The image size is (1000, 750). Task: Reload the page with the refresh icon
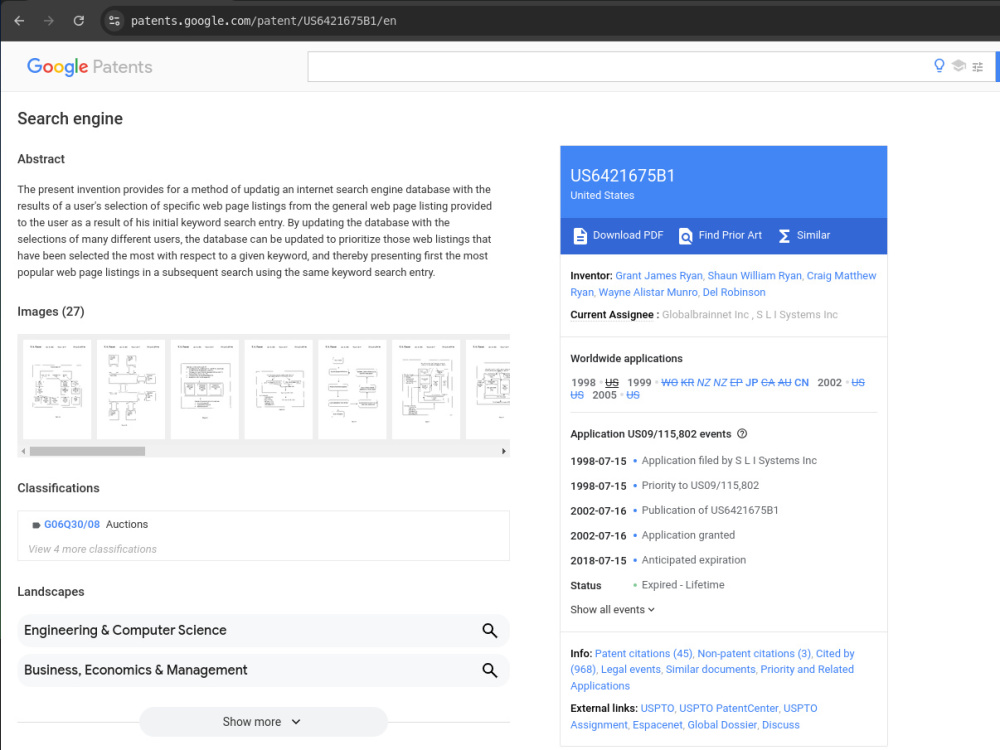[78, 20]
